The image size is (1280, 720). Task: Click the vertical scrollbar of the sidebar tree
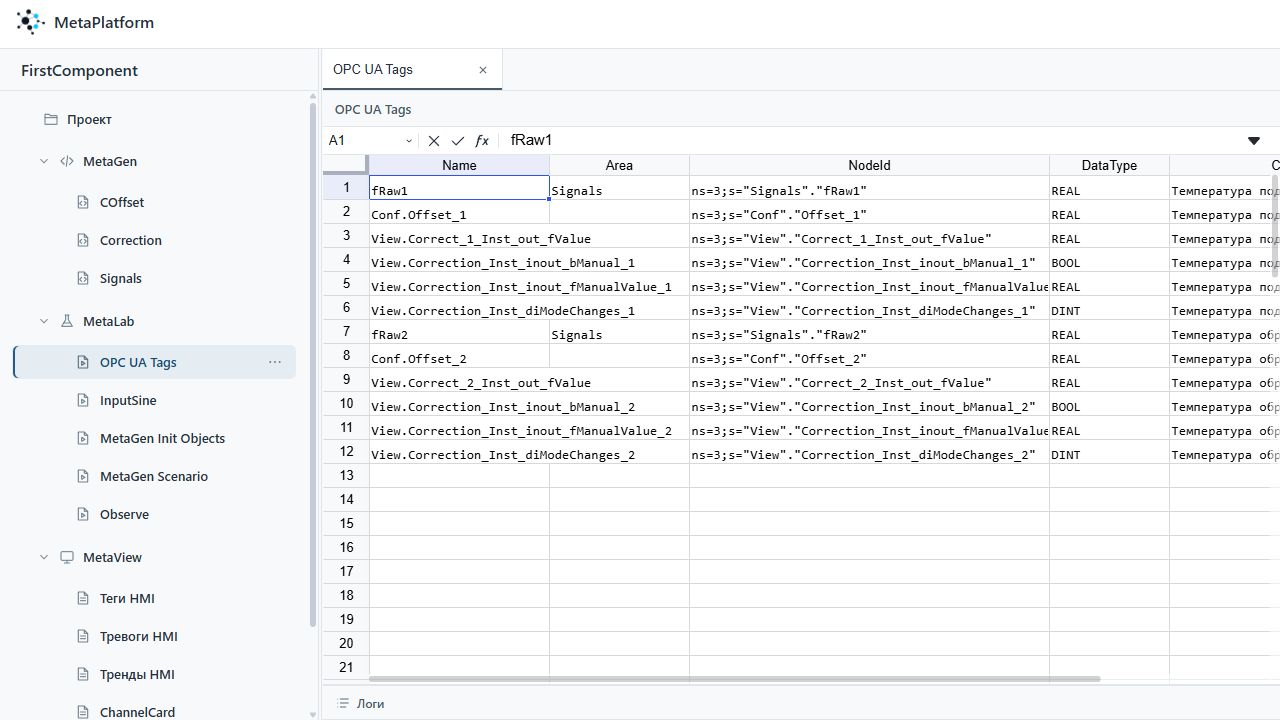(x=313, y=365)
